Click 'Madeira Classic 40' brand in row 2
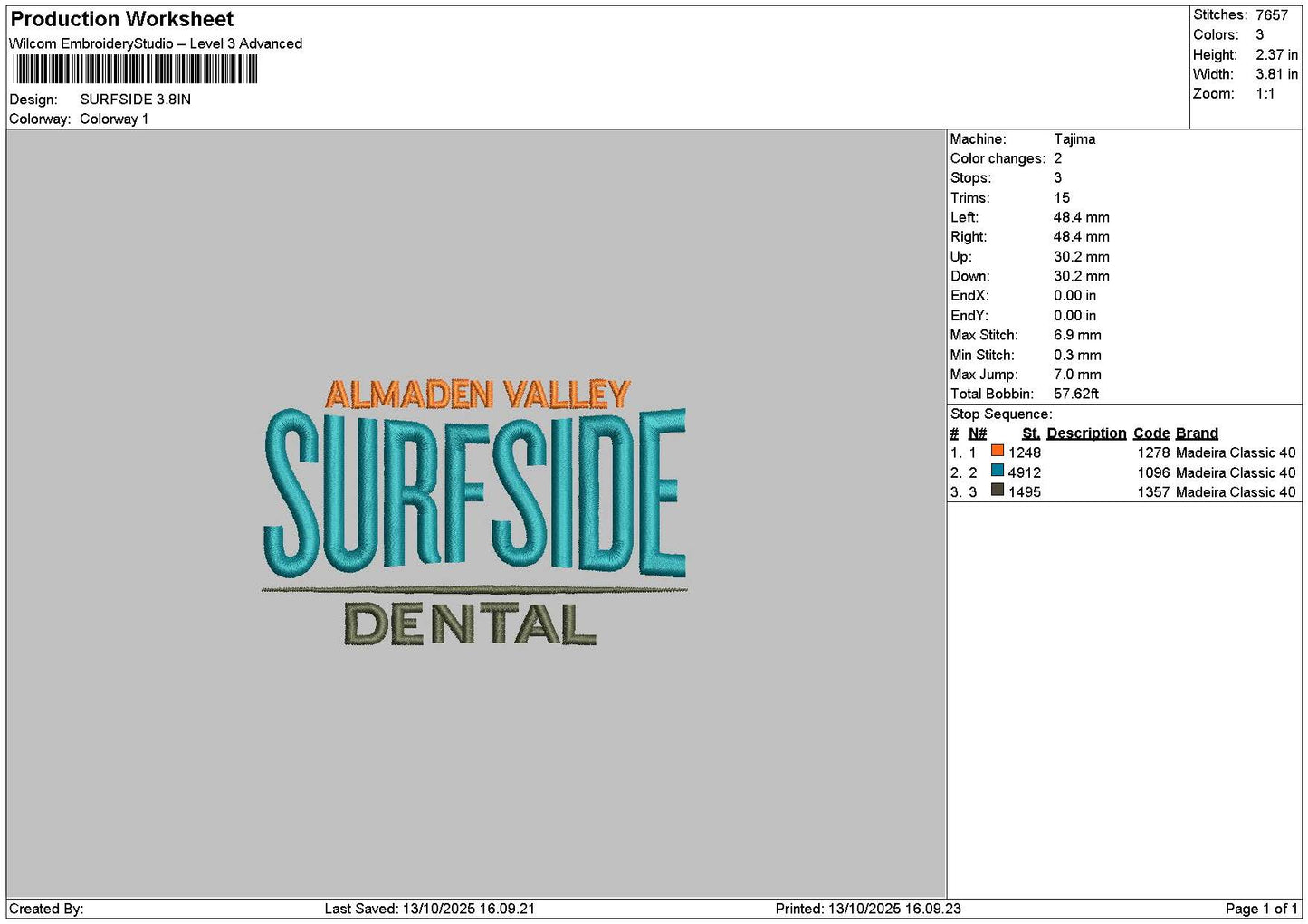 pyautogui.click(x=1236, y=472)
